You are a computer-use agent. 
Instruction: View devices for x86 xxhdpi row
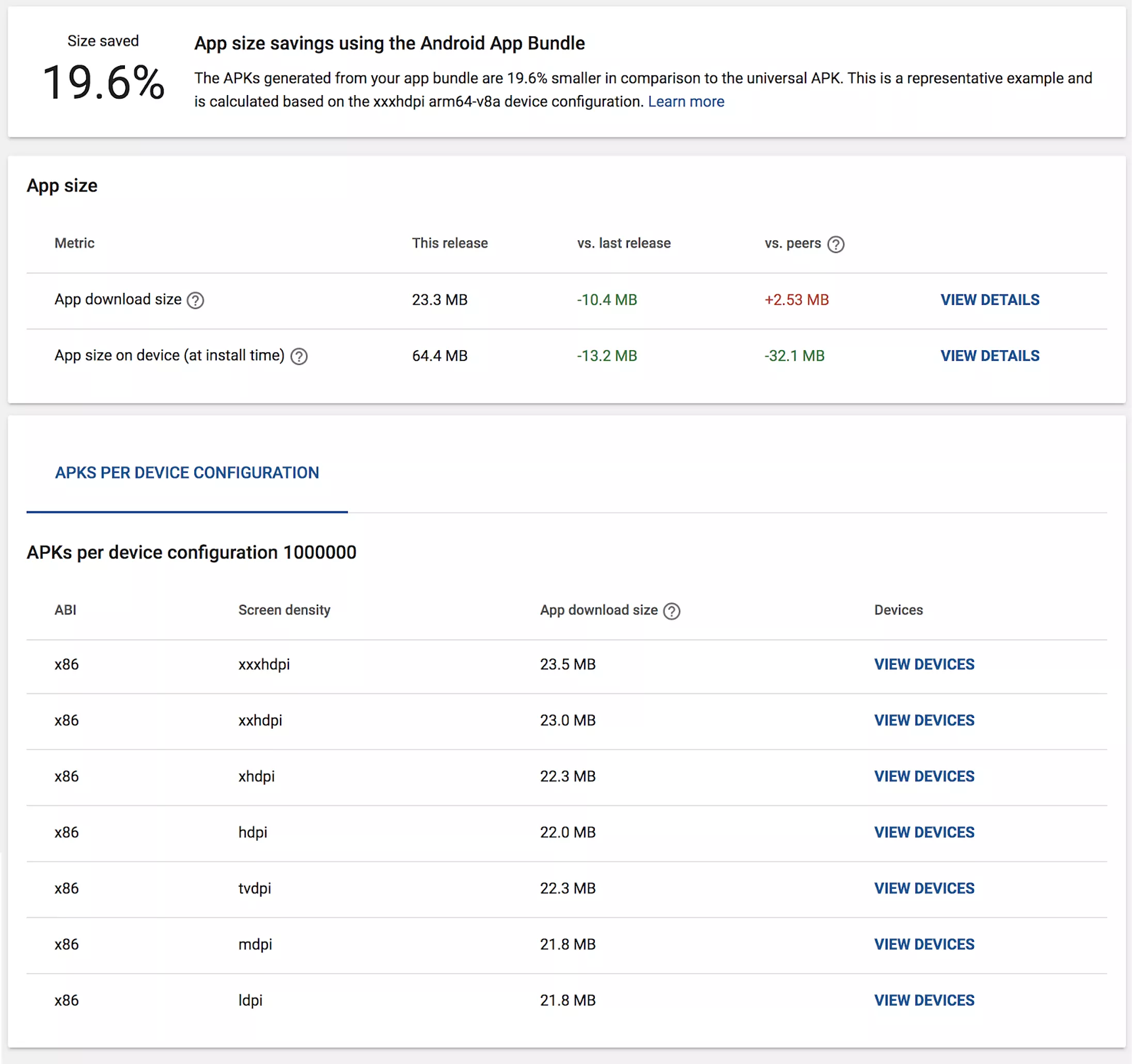pos(923,720)
